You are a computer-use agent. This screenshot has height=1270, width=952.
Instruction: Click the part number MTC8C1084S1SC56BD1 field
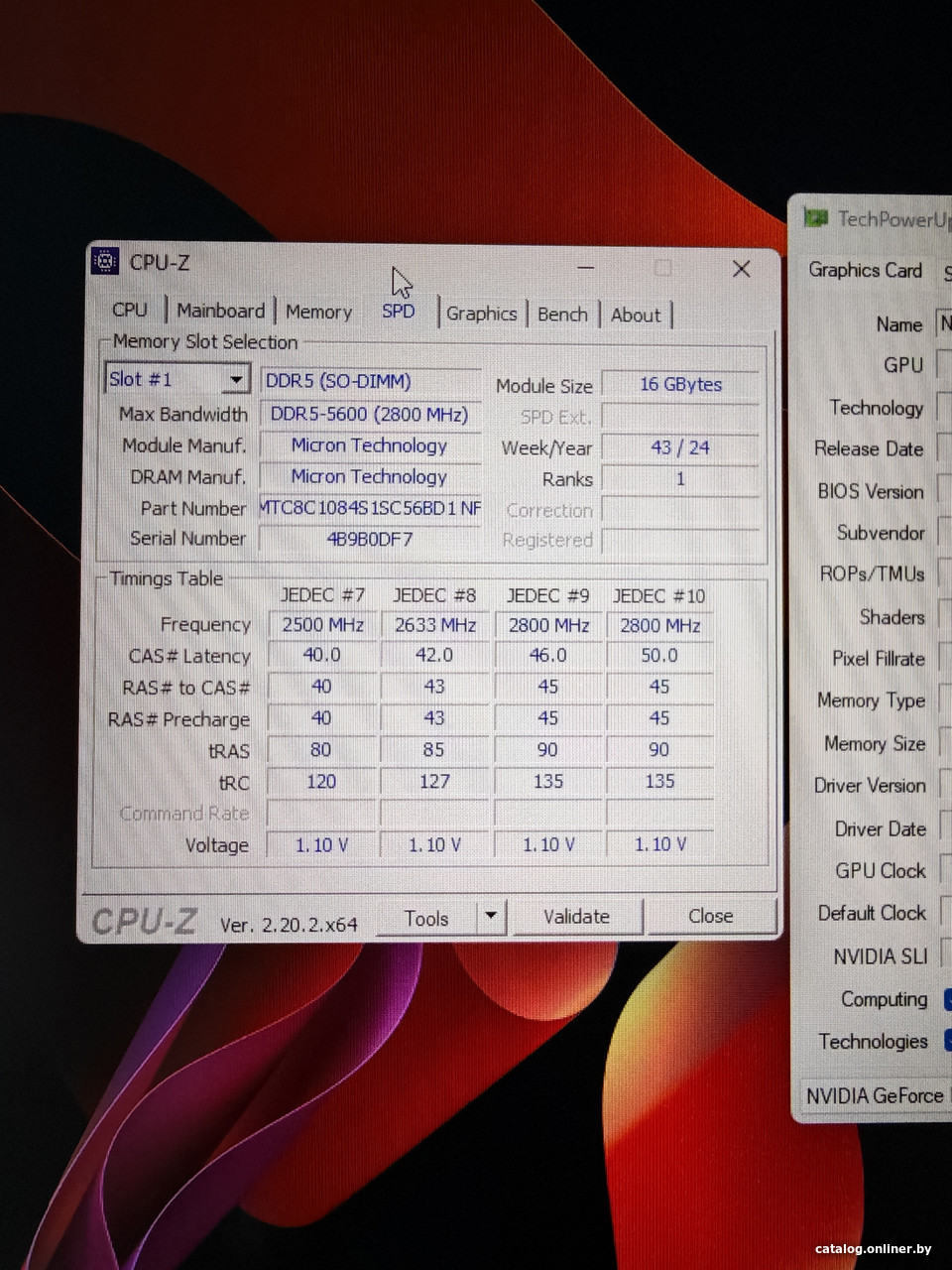(x=371, y=508)
